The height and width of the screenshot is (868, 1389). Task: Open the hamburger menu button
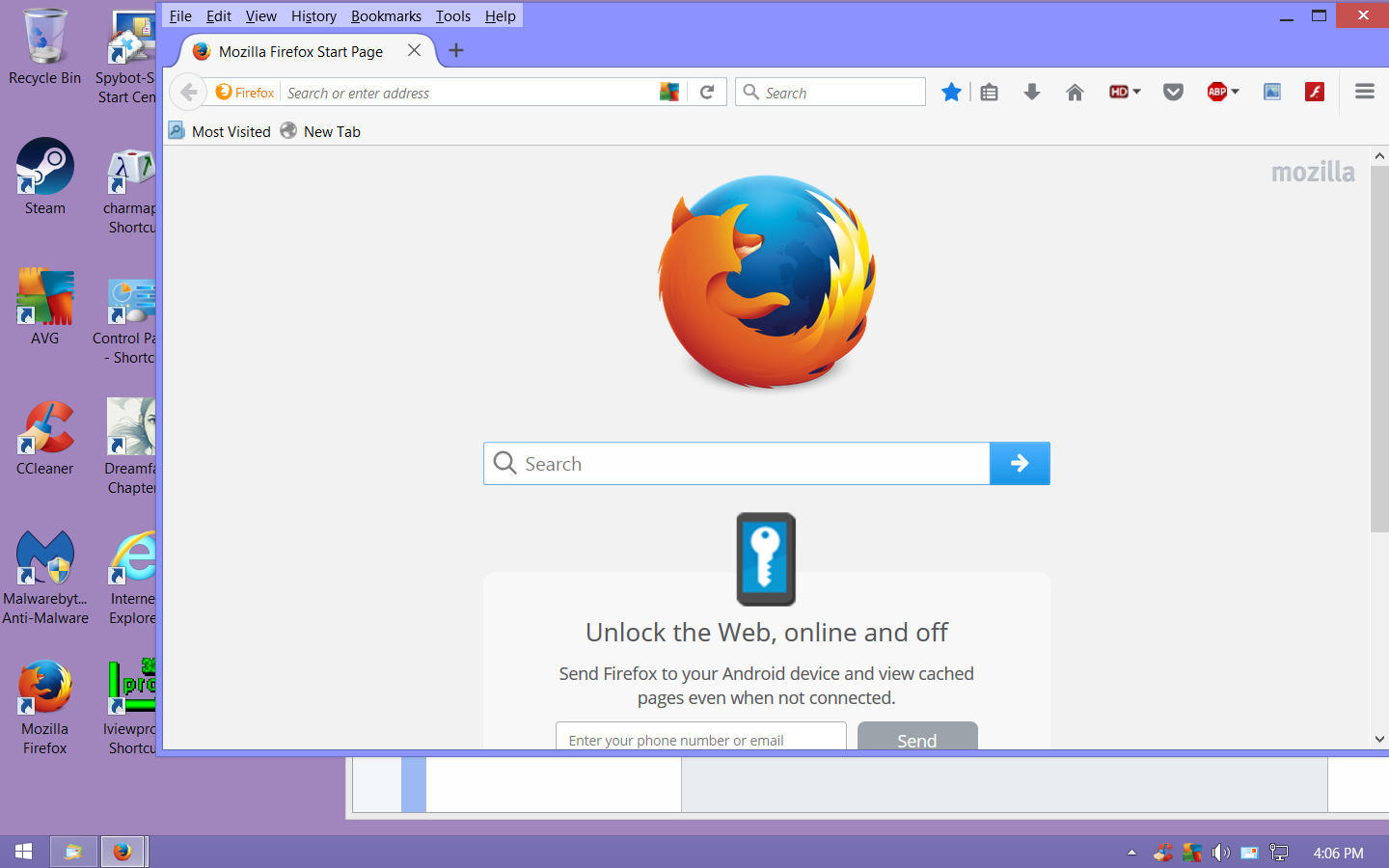tap(1364, 93)
